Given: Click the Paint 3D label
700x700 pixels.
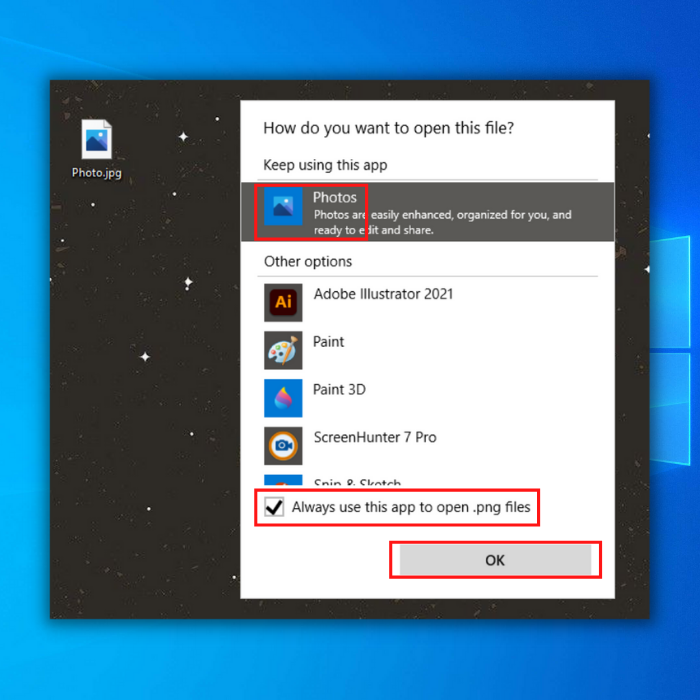Looking at the screenshot, I should point(339,390).
